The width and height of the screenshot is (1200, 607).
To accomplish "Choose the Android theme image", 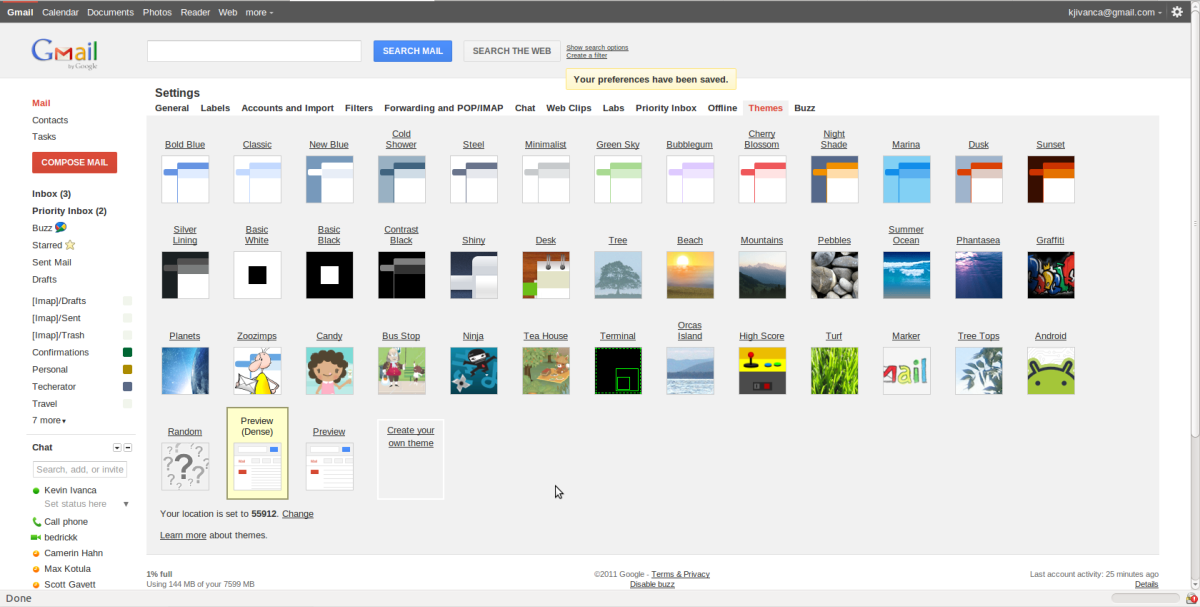I will click(x=1051, y=371).
